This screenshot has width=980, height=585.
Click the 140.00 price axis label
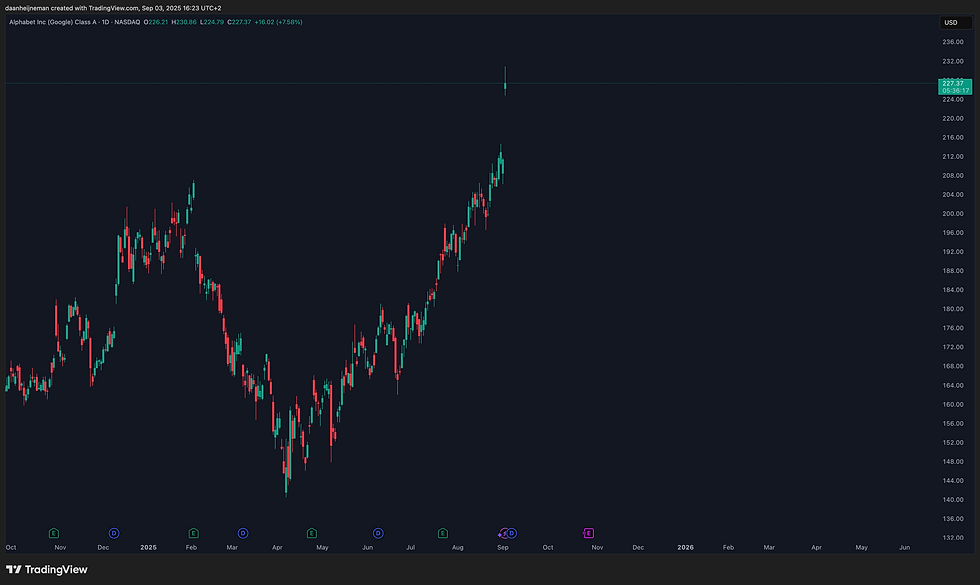click(953, 500)
